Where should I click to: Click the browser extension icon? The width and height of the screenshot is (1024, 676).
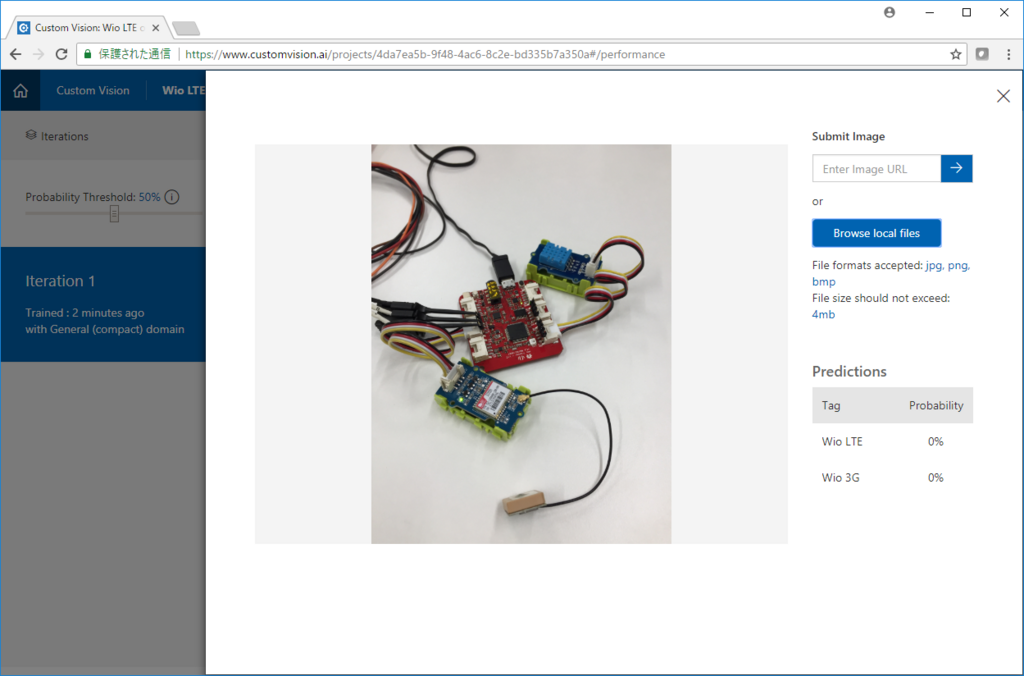pos(982,54)
